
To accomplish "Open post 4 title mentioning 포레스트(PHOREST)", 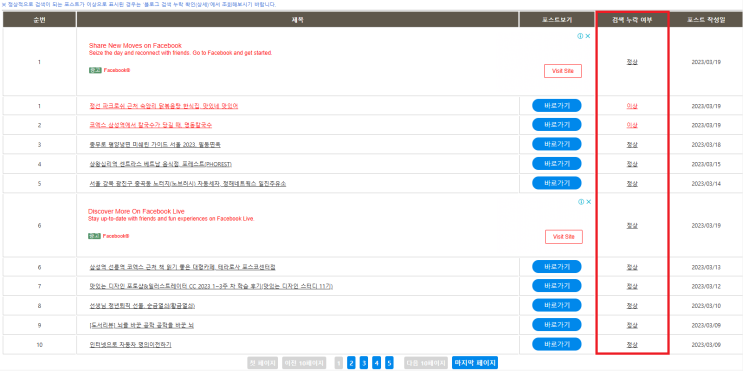I will (x=160, y=164).
